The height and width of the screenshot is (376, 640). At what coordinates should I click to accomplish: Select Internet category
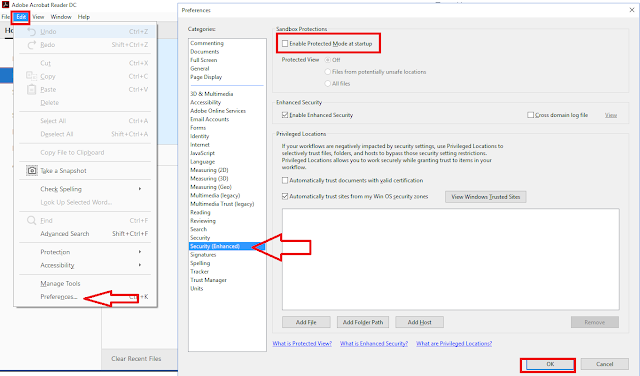[x=200, y=145]
